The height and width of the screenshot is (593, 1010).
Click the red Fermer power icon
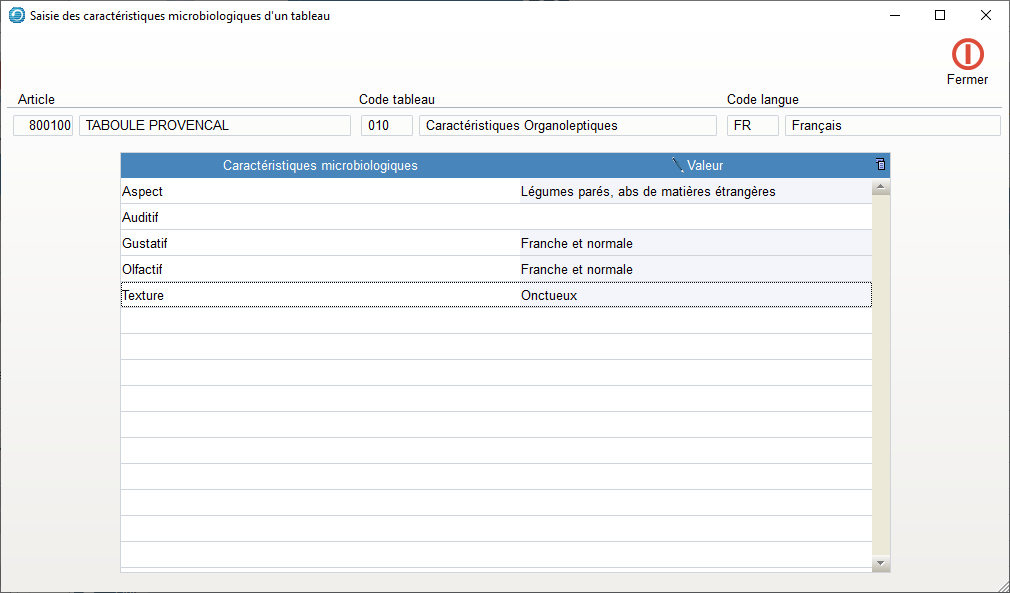(967, 54)
